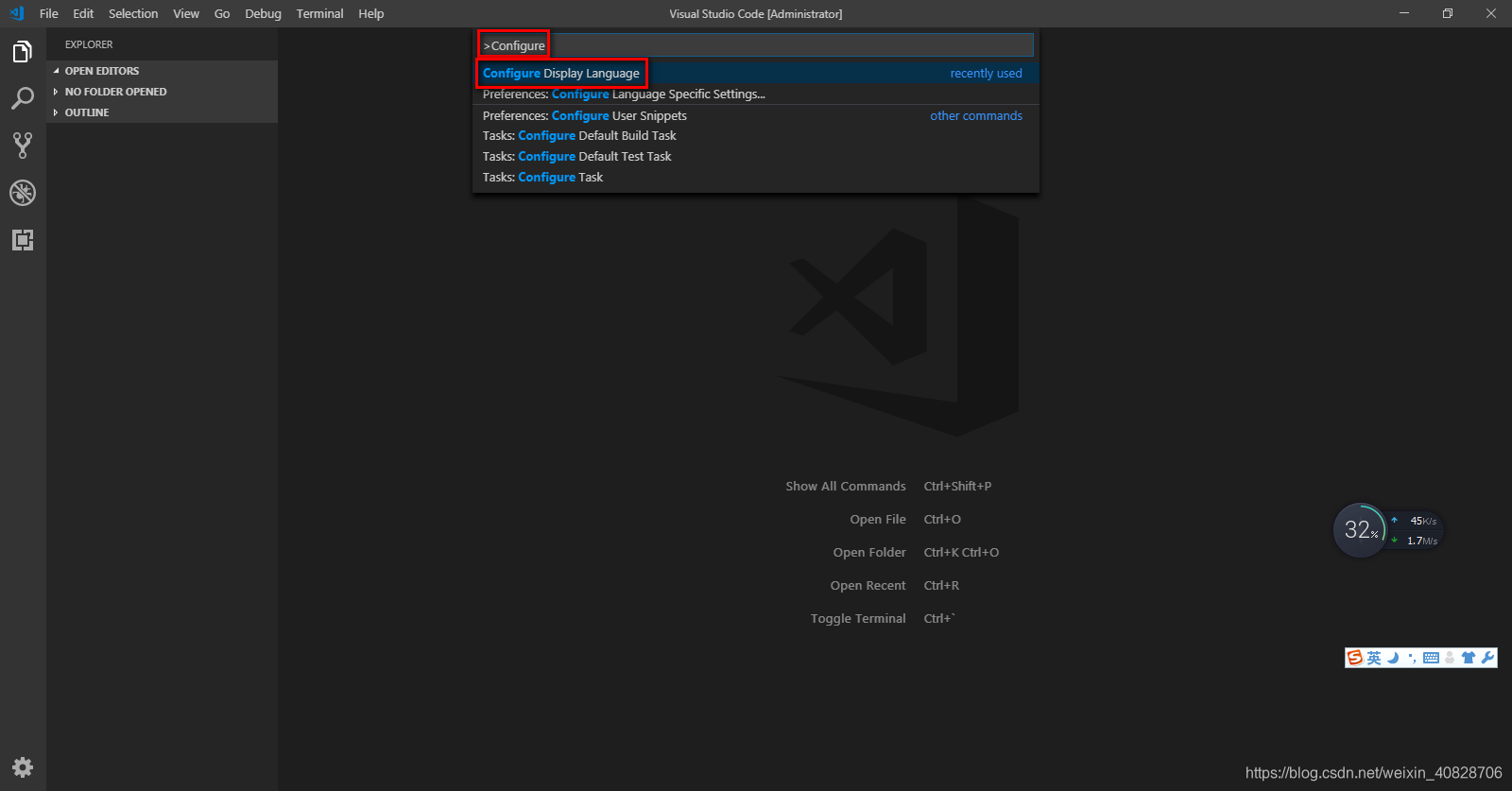
Task: Open the Extensions view
Action: point(23,240)
